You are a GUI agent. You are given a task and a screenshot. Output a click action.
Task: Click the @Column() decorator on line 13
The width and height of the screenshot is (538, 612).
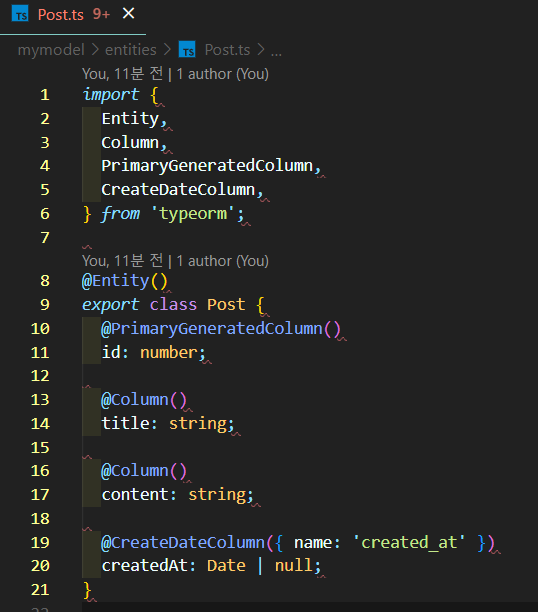[x=144, y=400]
